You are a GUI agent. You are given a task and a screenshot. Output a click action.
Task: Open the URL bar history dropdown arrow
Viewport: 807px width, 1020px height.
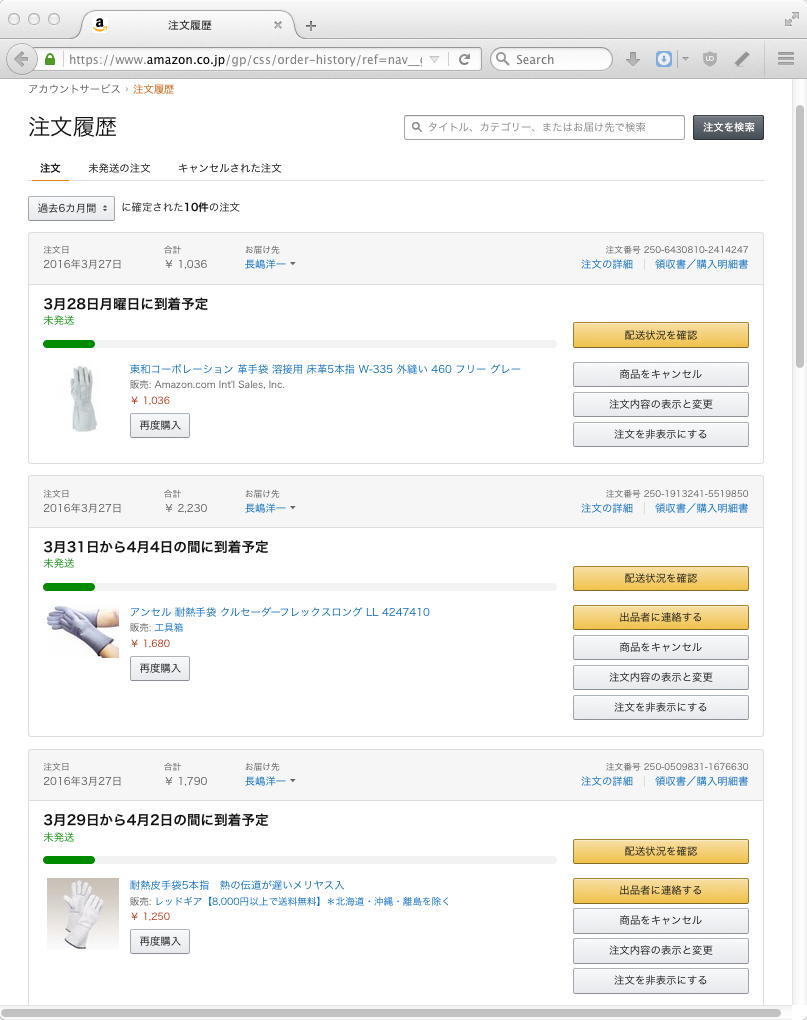click(x=434, y=59)
